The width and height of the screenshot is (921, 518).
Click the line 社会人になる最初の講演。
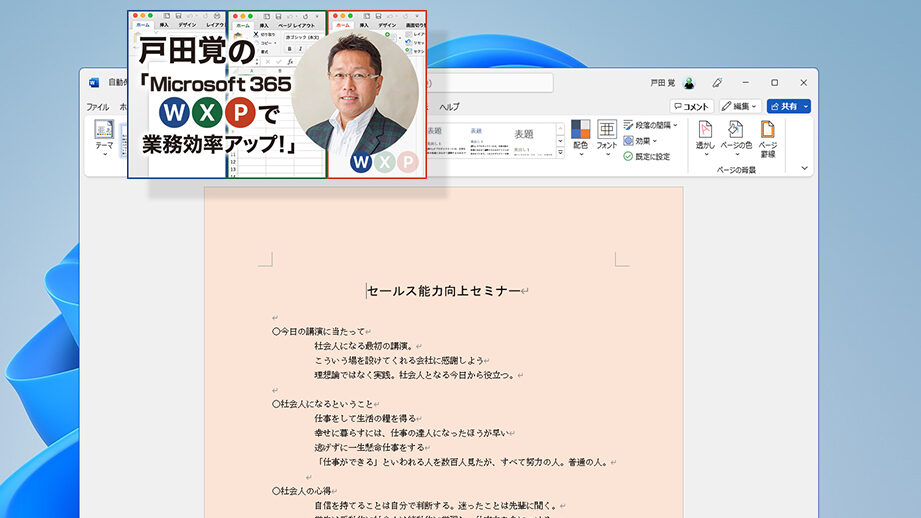364,346
